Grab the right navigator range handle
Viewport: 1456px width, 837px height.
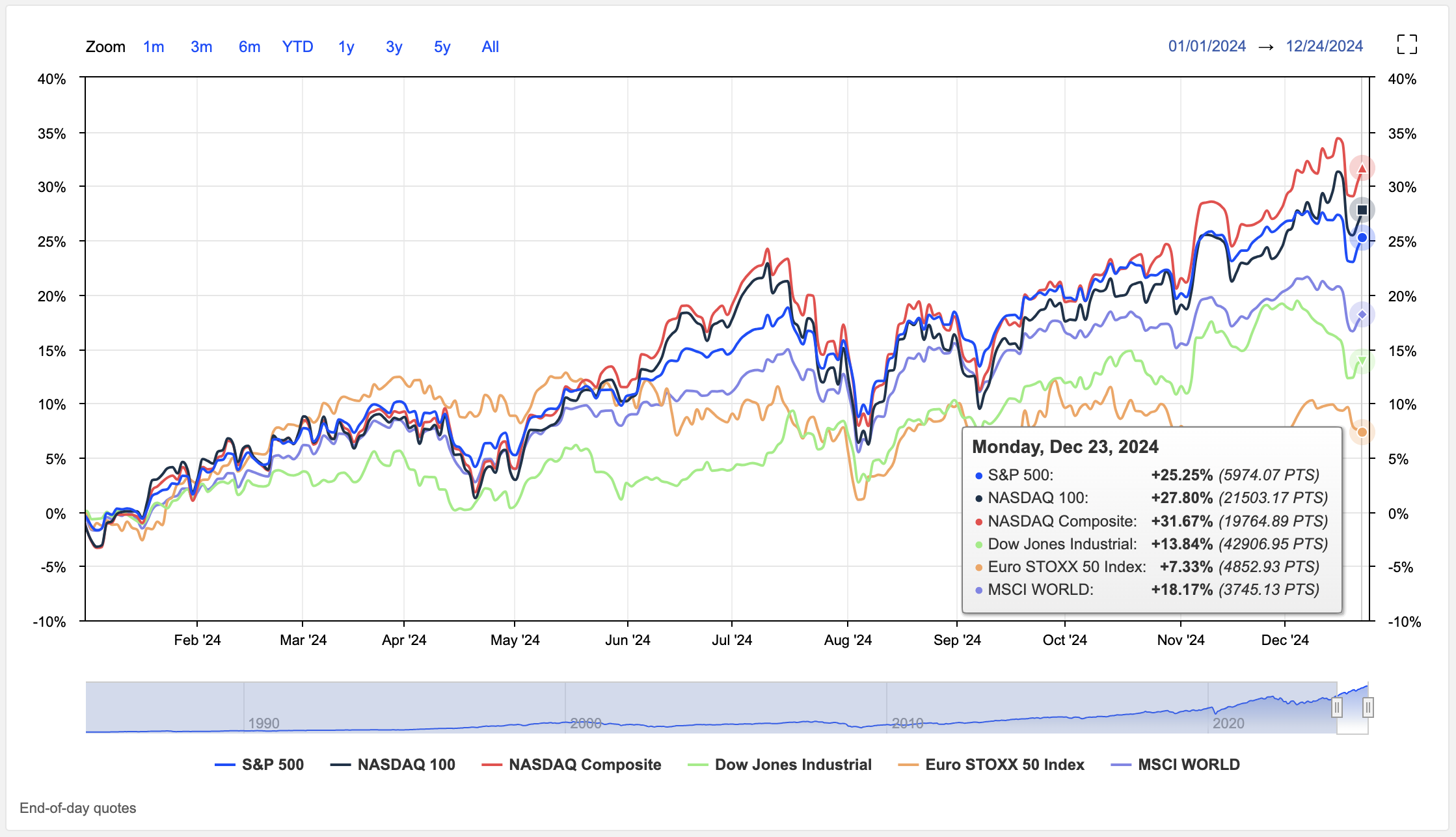click(x=1368, y=707)
